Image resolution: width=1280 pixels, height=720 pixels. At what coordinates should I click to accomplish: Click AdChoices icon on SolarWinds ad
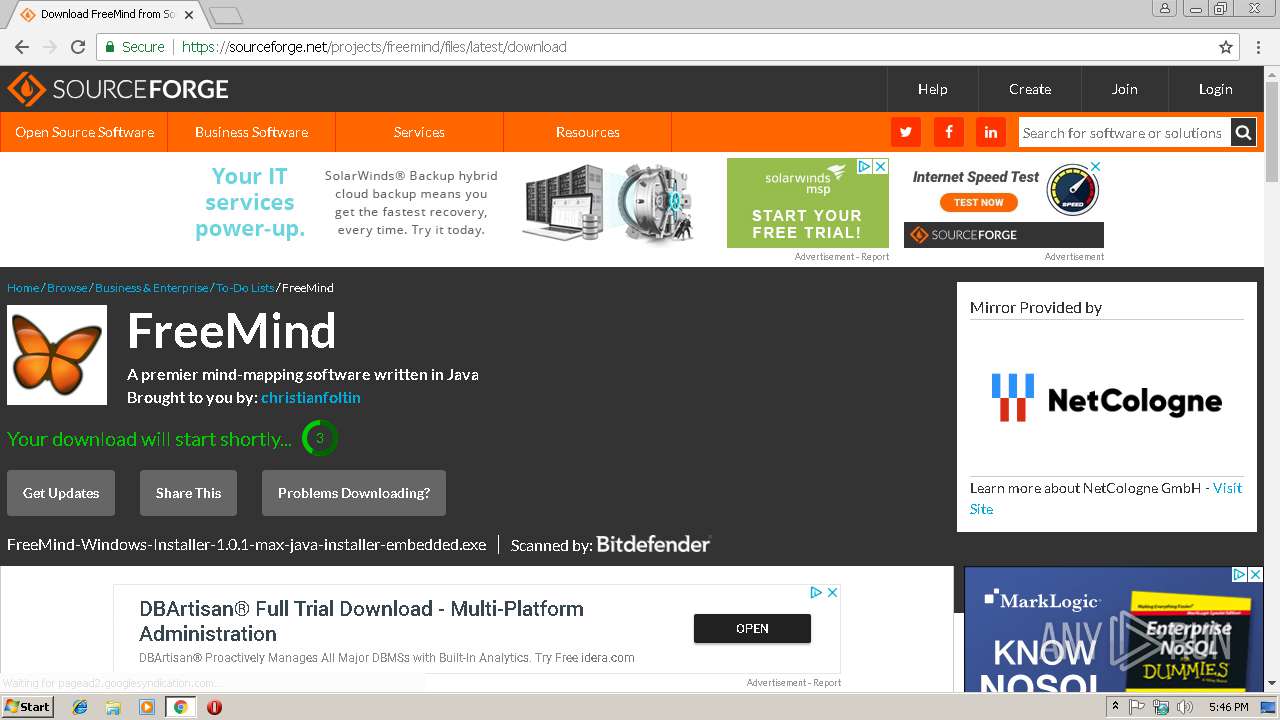[x=866, y=166]
